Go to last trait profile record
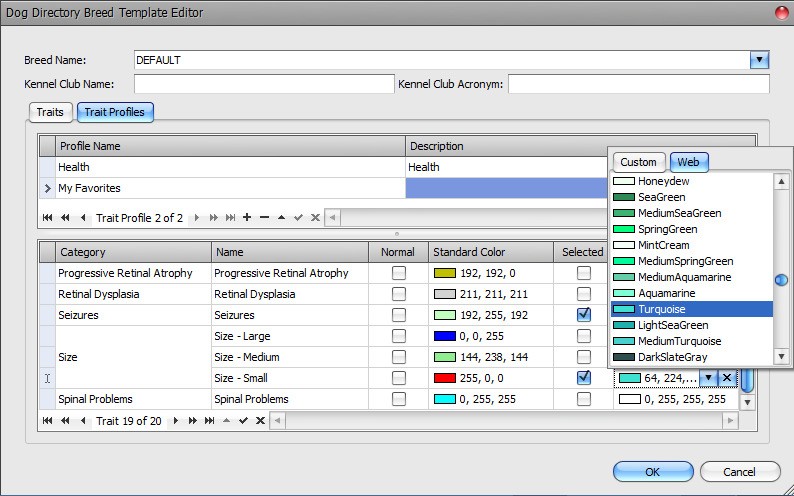The image size is (794, 496). coord(230,218)
